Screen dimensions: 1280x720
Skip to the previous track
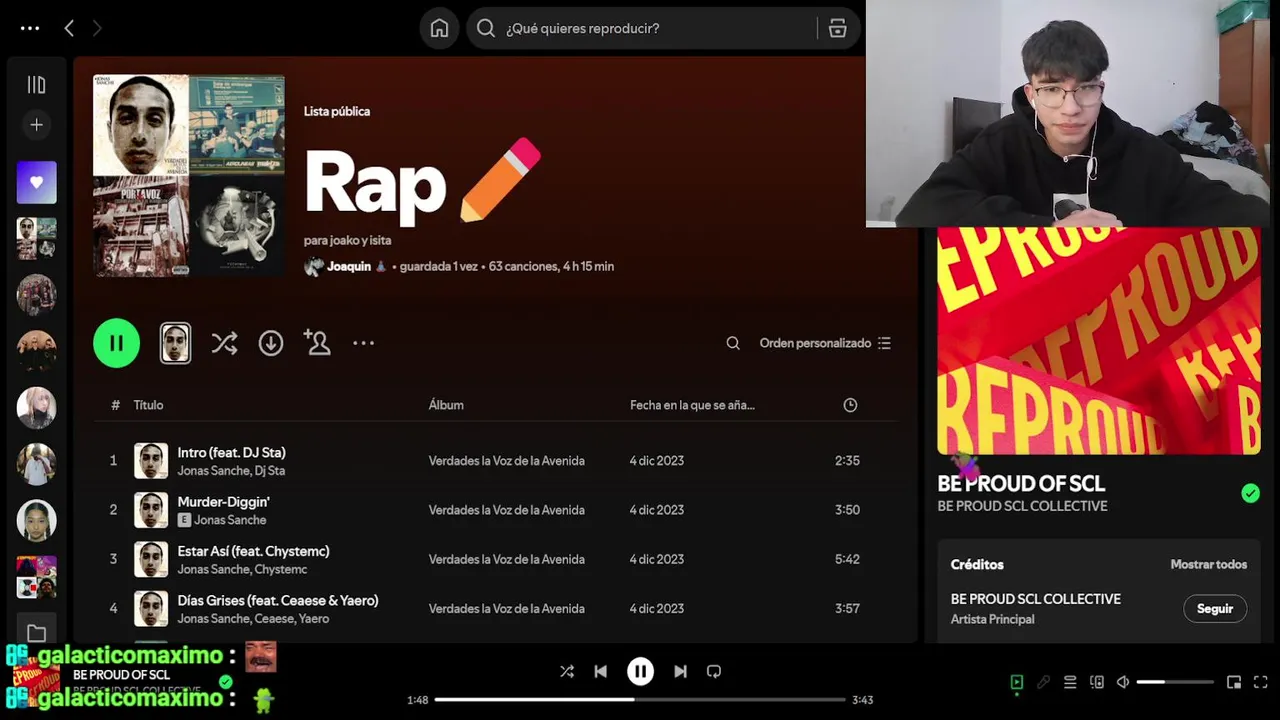[x=600, y=672]
